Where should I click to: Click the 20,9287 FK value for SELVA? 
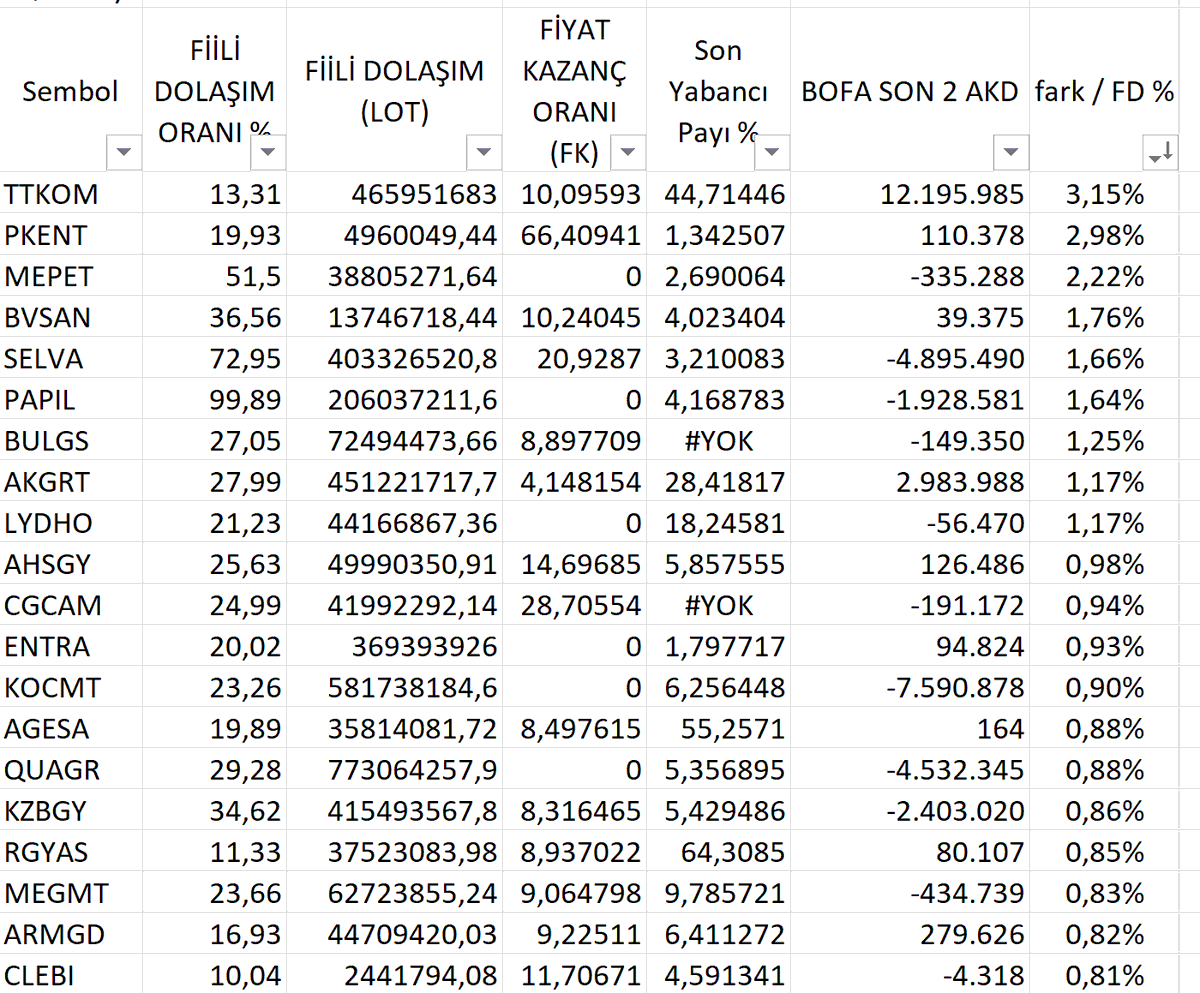[x=590, y=358]
